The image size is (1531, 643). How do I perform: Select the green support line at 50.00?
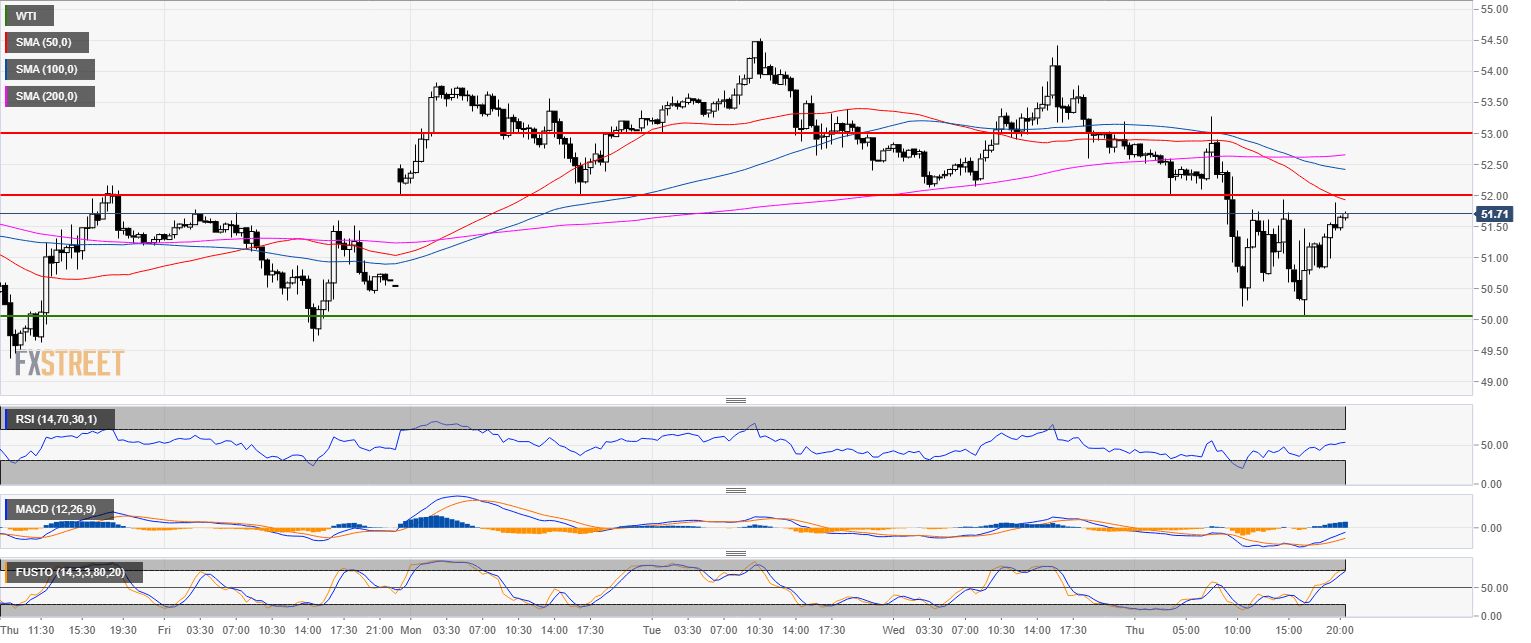click(x=700, y=316)
